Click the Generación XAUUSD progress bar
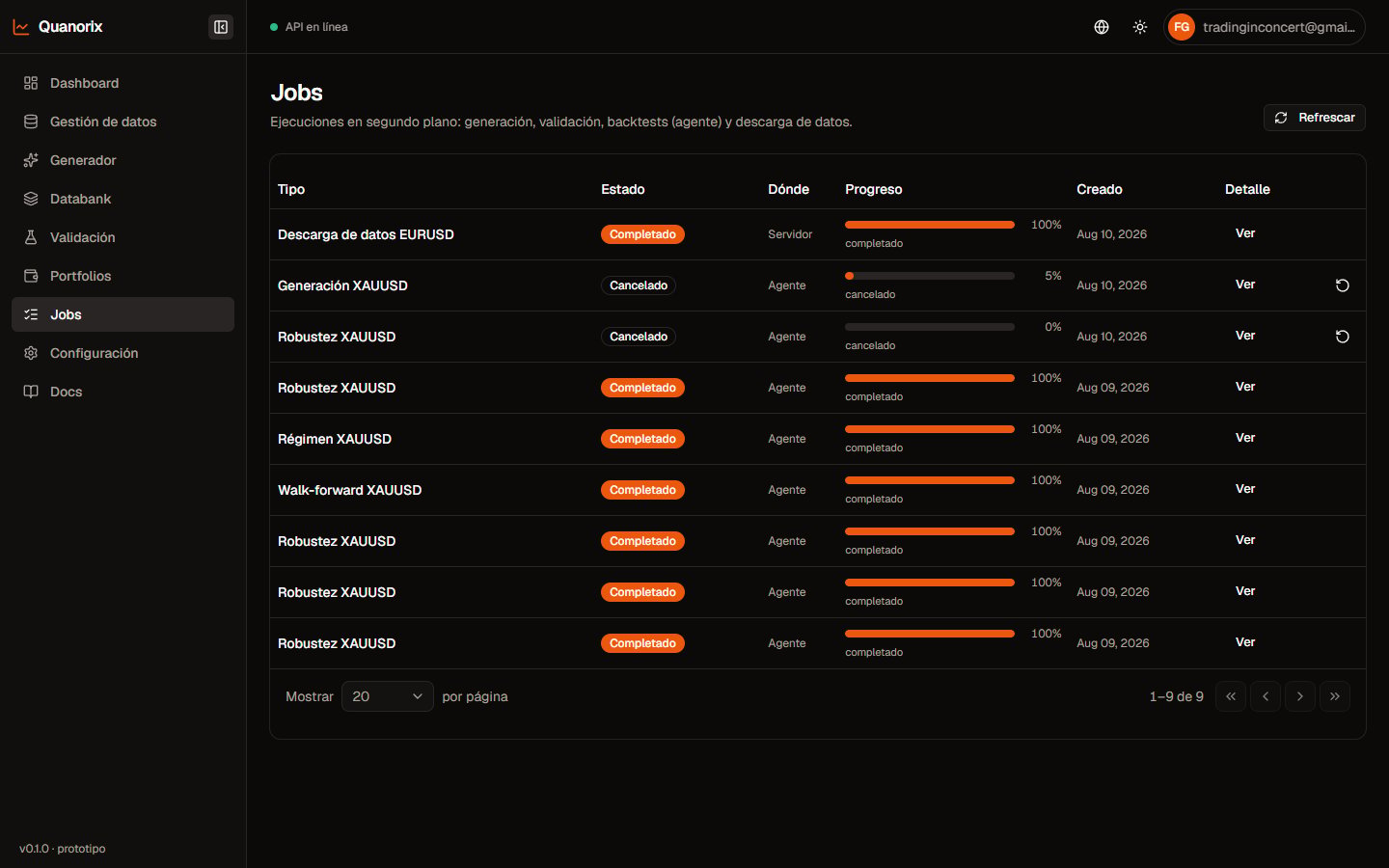This screenshot has width=1389, height=868. 930,276
